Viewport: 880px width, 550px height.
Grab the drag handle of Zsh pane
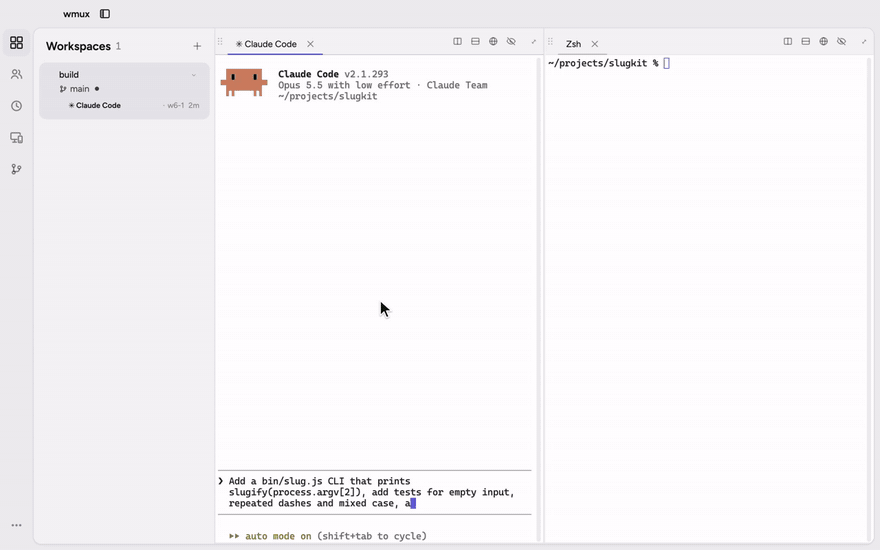point(551,42)
